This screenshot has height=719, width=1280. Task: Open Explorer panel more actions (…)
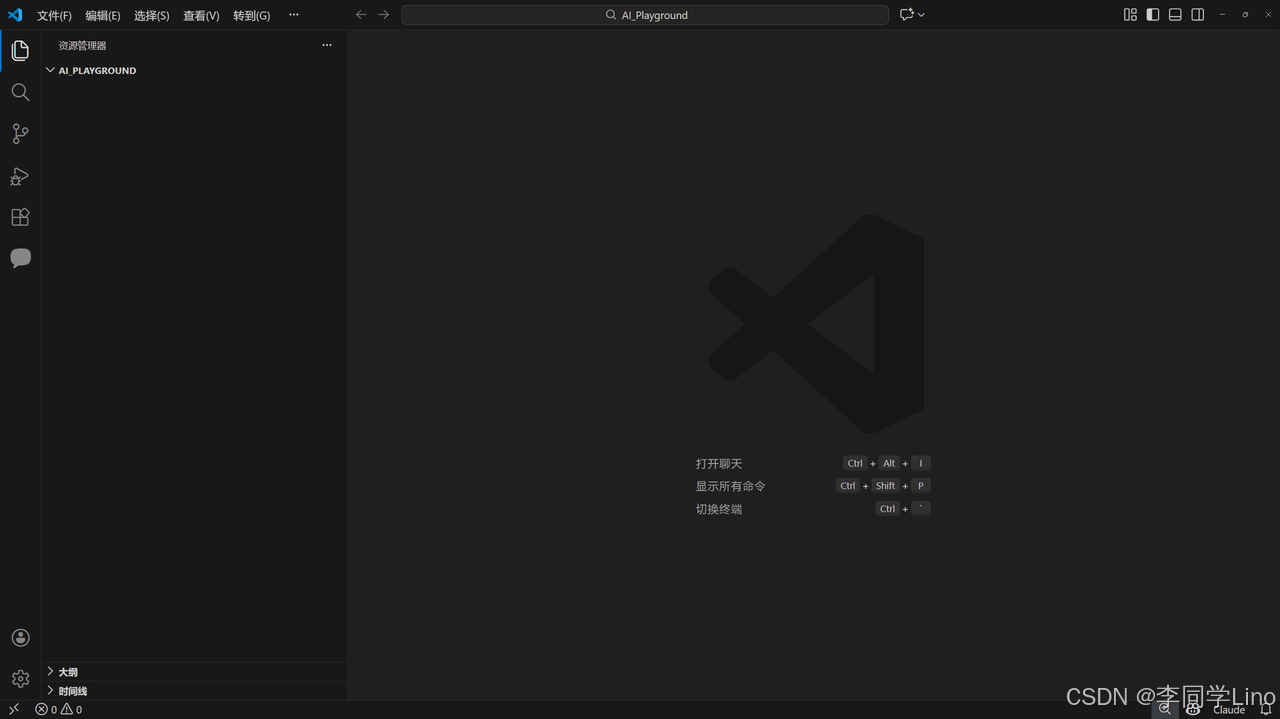coord(327,45)
